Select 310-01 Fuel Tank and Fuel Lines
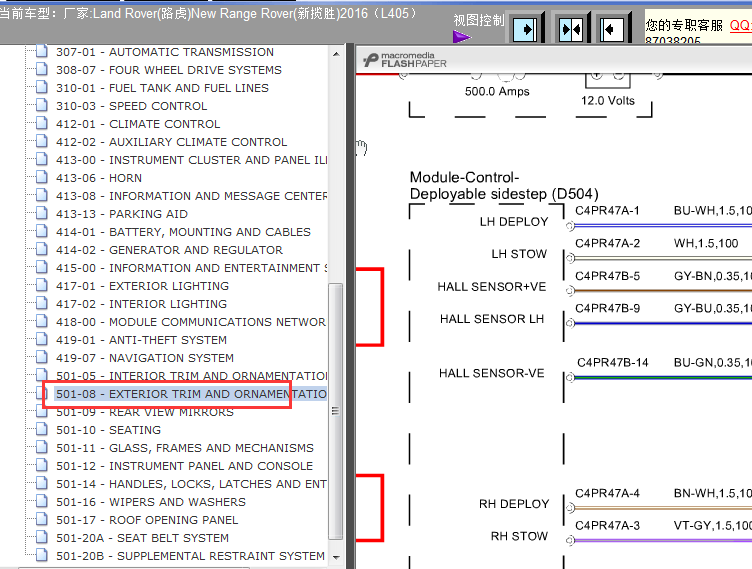The image size is (752, 569). pyautogui.click(x=162, y=88)
